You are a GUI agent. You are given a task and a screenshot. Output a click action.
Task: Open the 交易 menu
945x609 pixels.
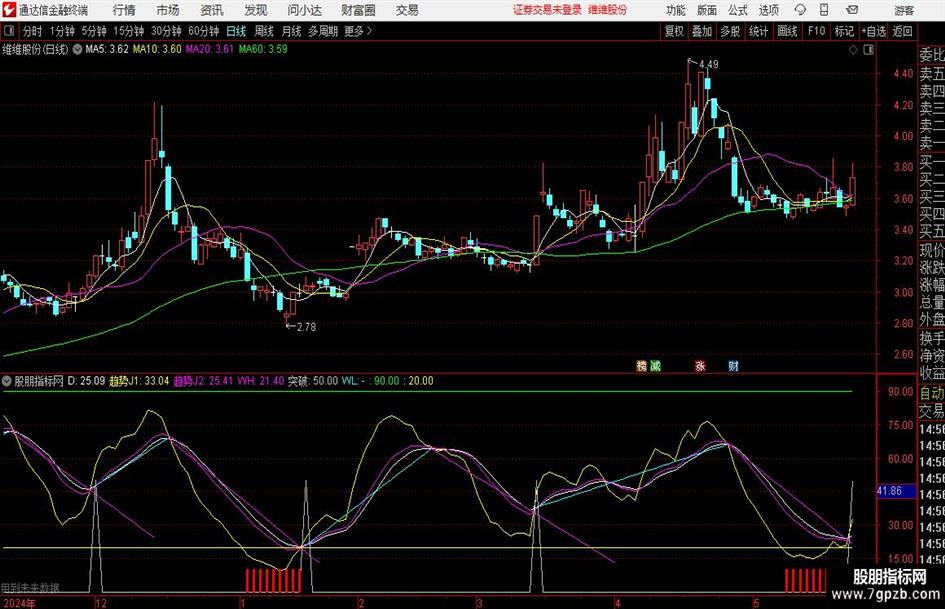pyautogui.click(x=407, y=10)
